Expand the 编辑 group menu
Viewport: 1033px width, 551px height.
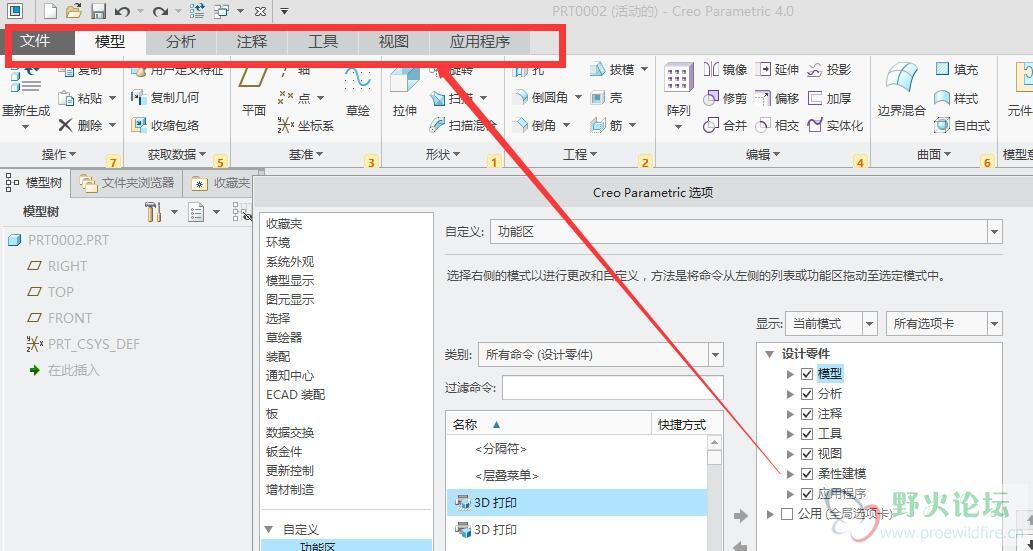point(763,154)
